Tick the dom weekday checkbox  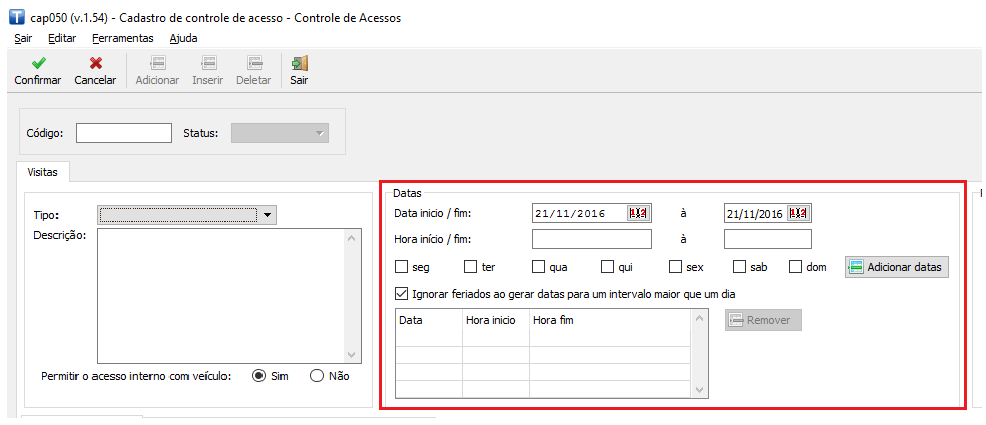point(796,267)
